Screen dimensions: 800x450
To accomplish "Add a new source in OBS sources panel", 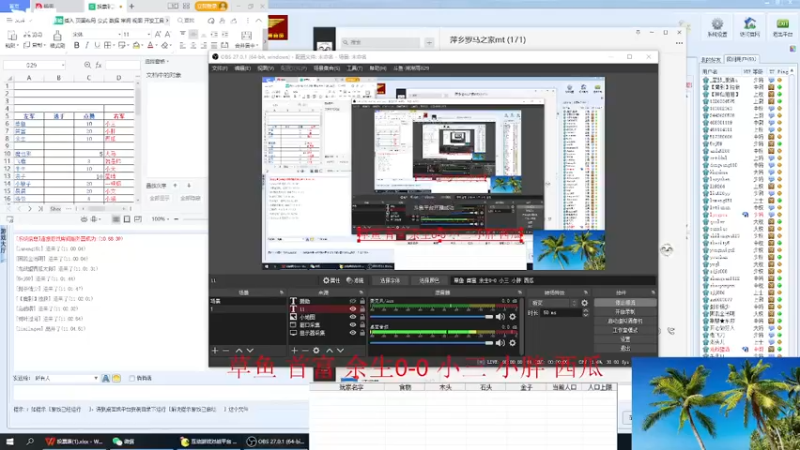I will click(294, 351).
